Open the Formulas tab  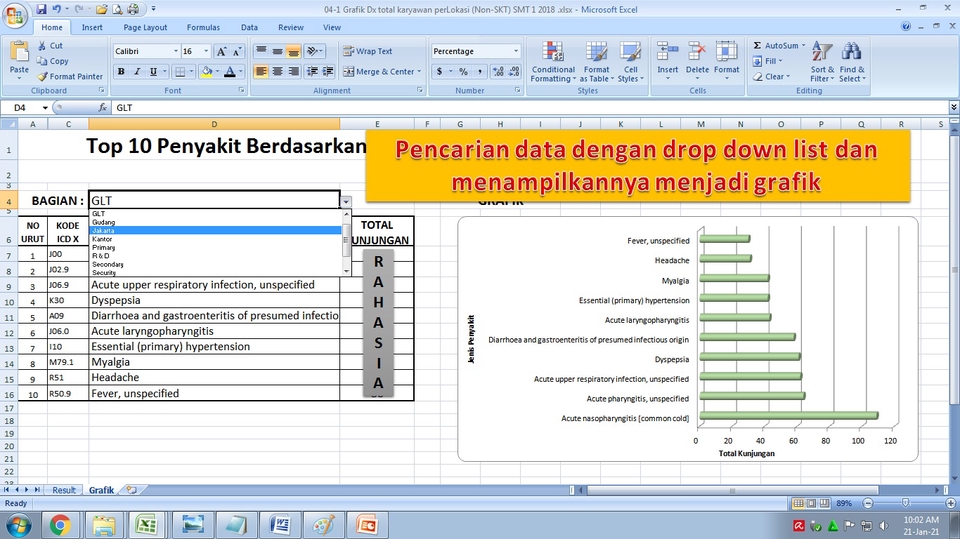click(x=203, y=28)
